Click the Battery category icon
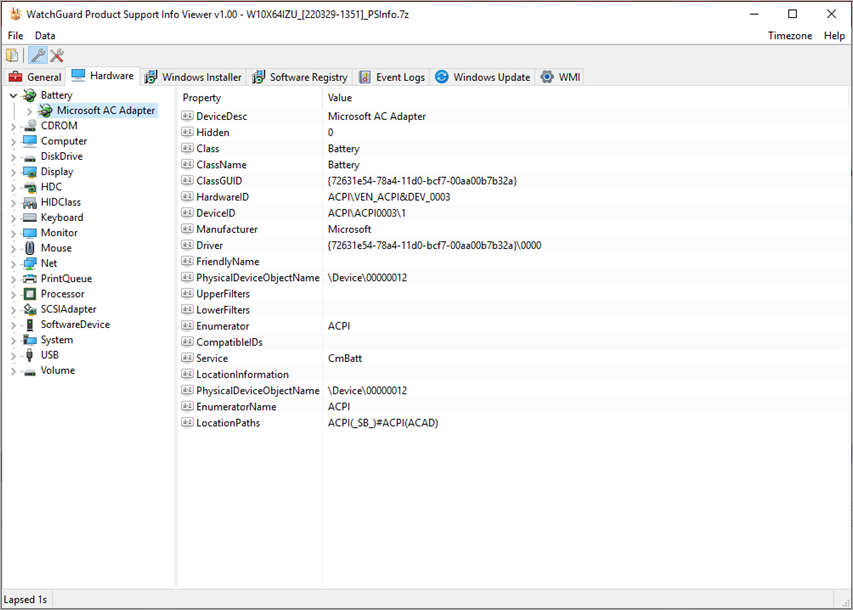 pyautogui.click(x=28, y=94)
